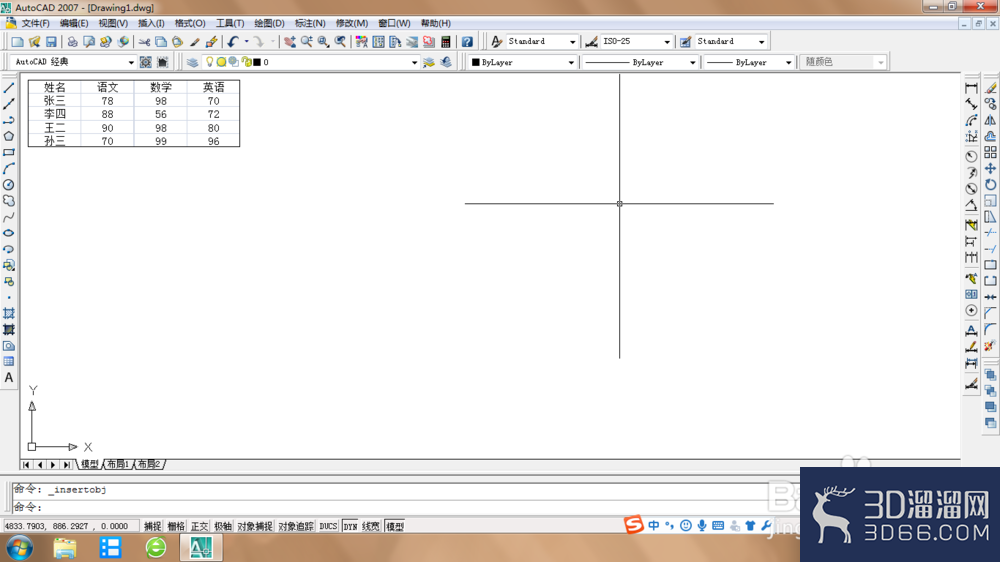Screen dimensions: 1000x562
Task: Switch to the 布局1 layout tab
Action: click(118, 464)
